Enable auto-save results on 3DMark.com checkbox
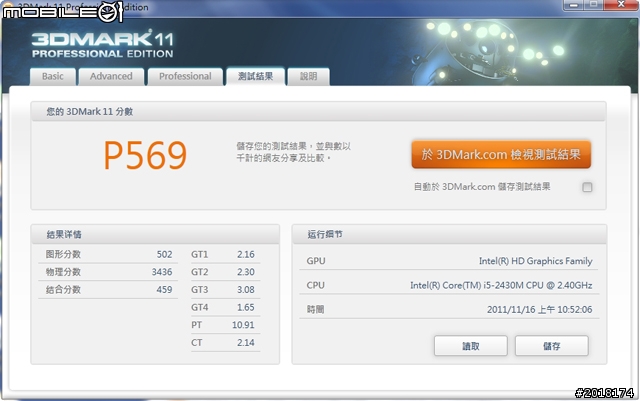This screenshot has width=640, height=401. (x=587, y=187)
